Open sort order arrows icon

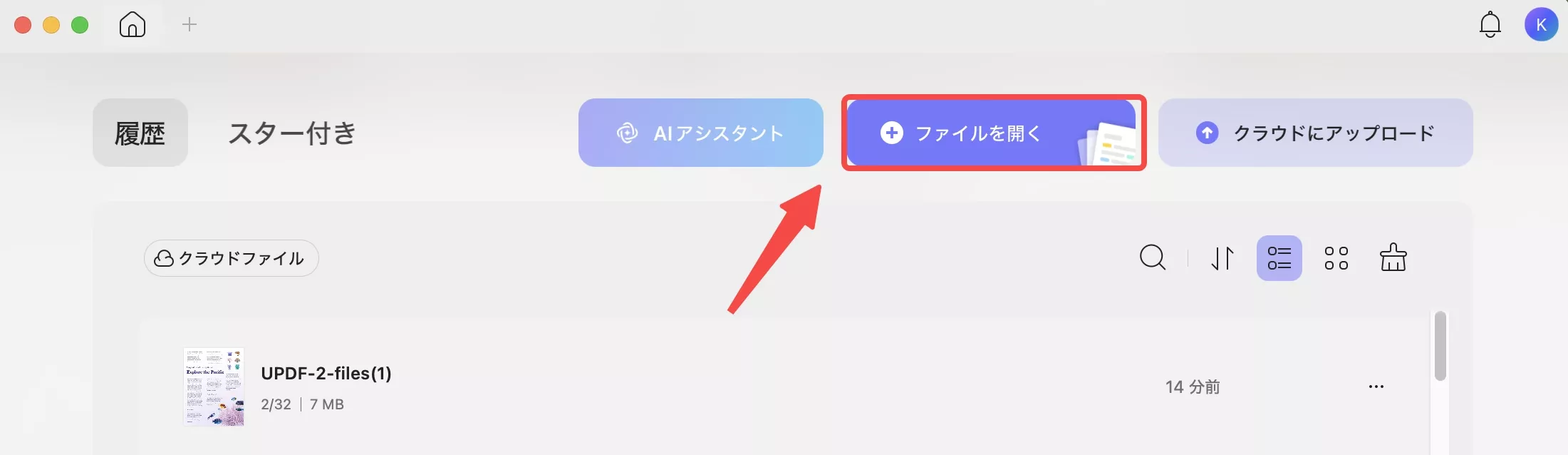click(1222, 257)
